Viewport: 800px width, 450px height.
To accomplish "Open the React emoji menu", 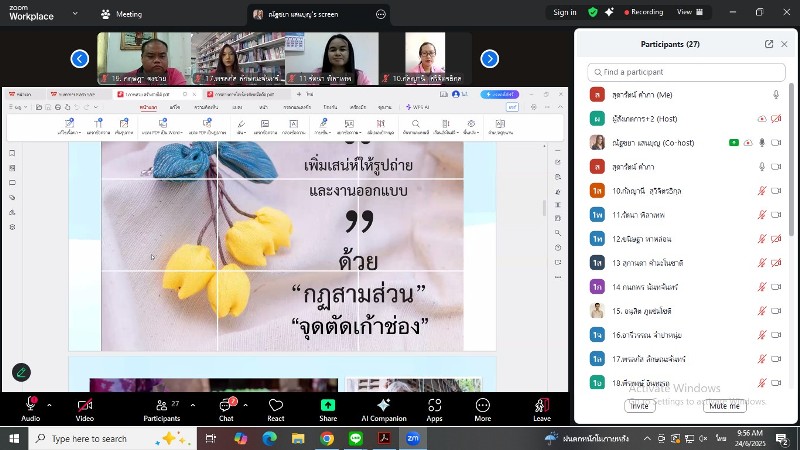I will pos(276,410).
